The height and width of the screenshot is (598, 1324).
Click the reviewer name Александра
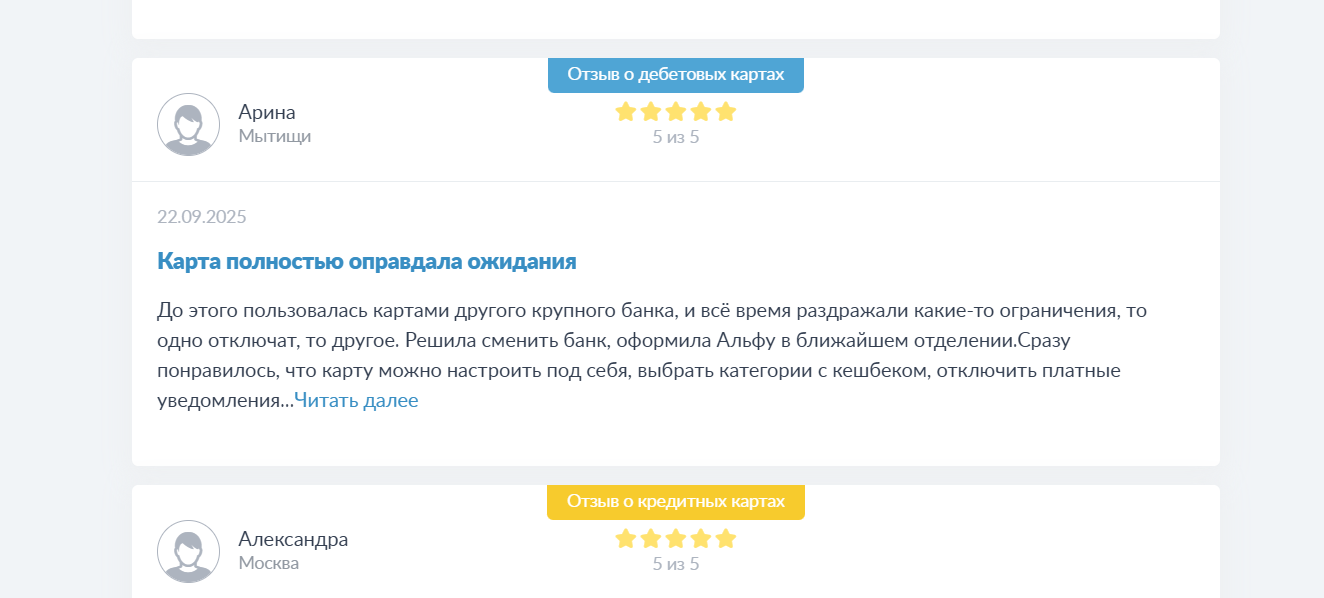click(x=293, y=539)
